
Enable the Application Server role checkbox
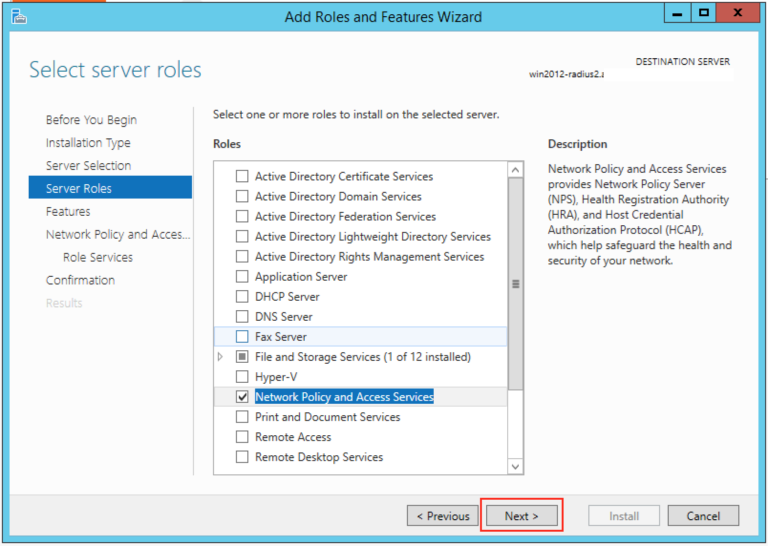(242, 277)
